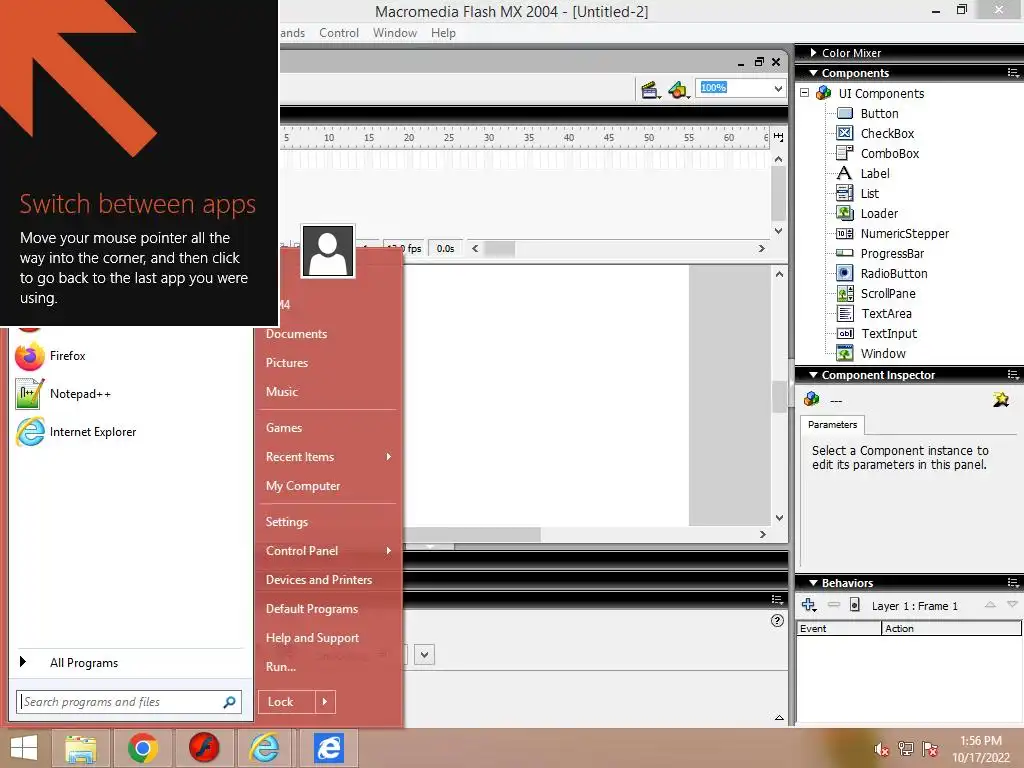The width and height of the screenshot is (1024, 768).
Task: Switch to the Parameters tab
Action: [x=832, y=424]
